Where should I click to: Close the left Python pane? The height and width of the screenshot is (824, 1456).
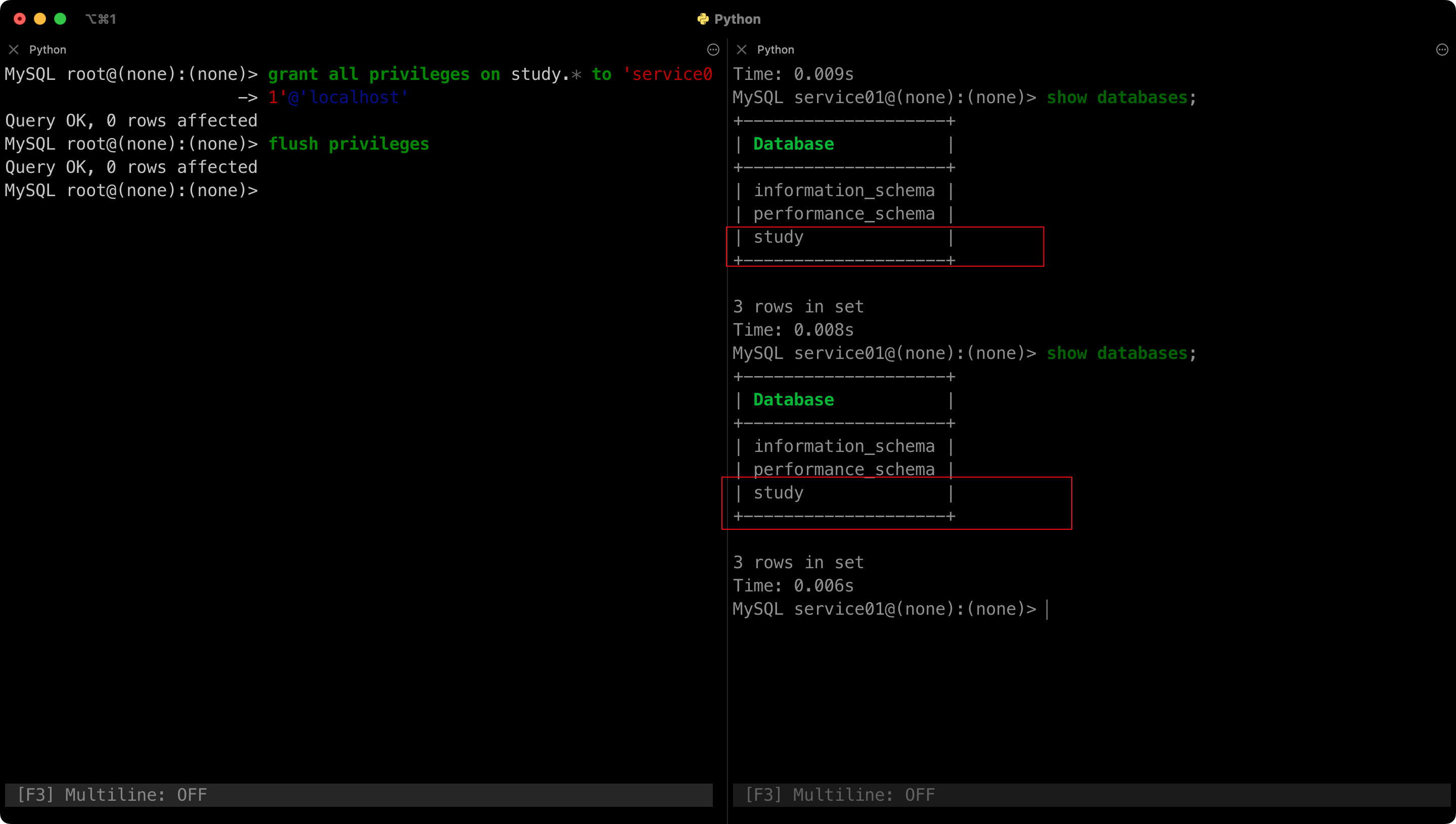(x=14, y=50)
